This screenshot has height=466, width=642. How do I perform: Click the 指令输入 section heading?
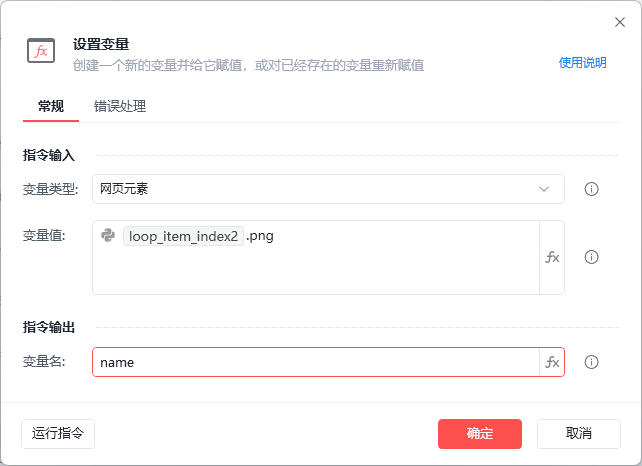[49, 155]
